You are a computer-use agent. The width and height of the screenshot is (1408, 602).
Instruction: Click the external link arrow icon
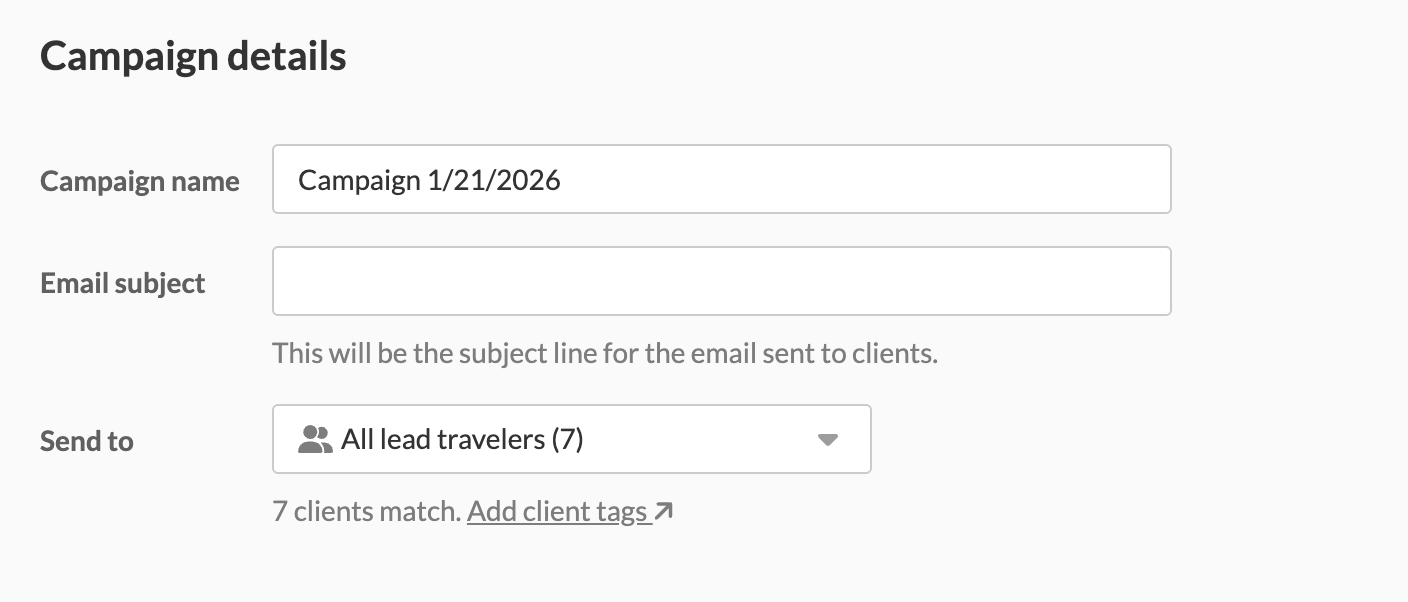[x=664, y=512]
